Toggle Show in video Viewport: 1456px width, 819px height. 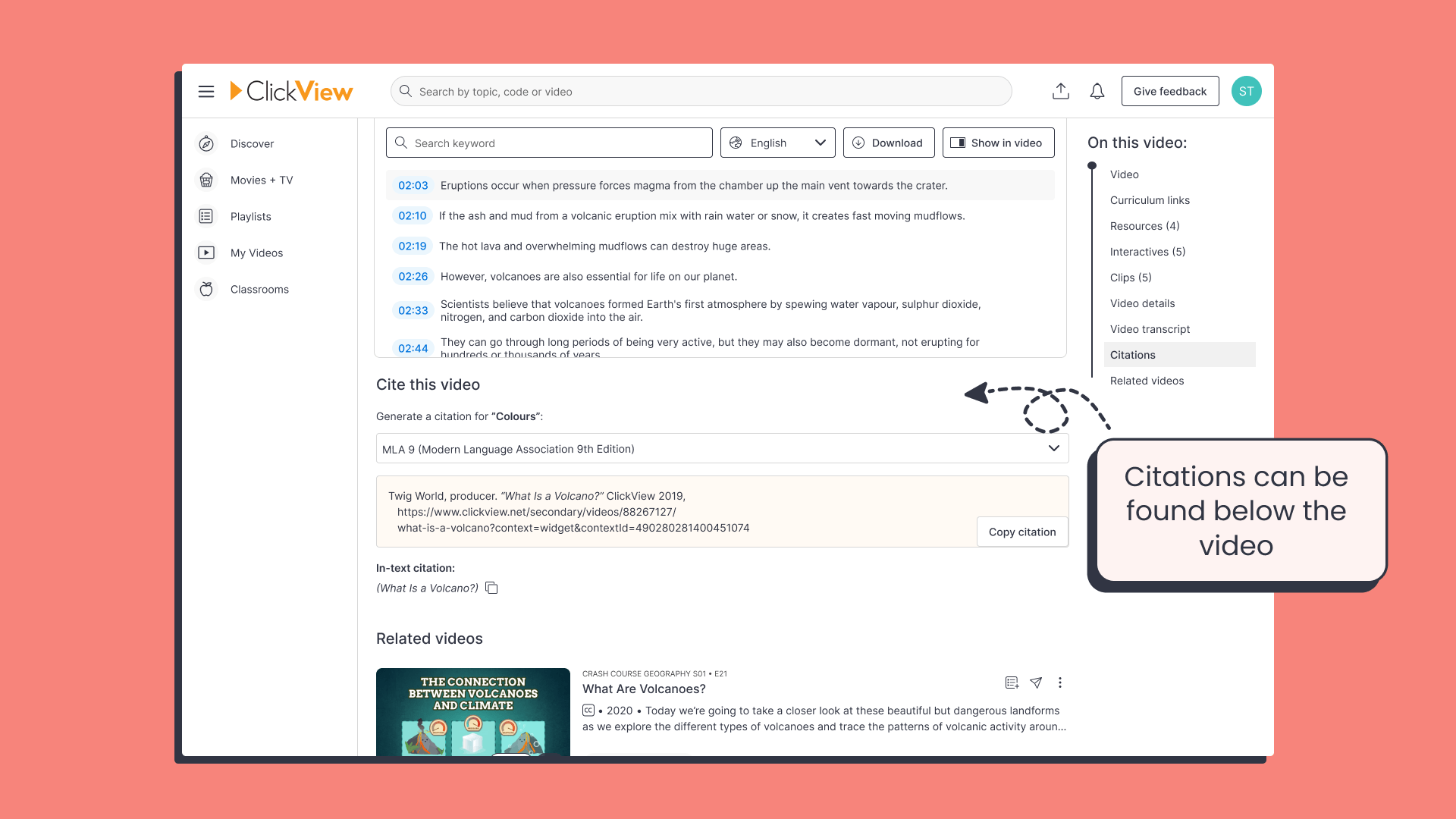coord(998,143)
